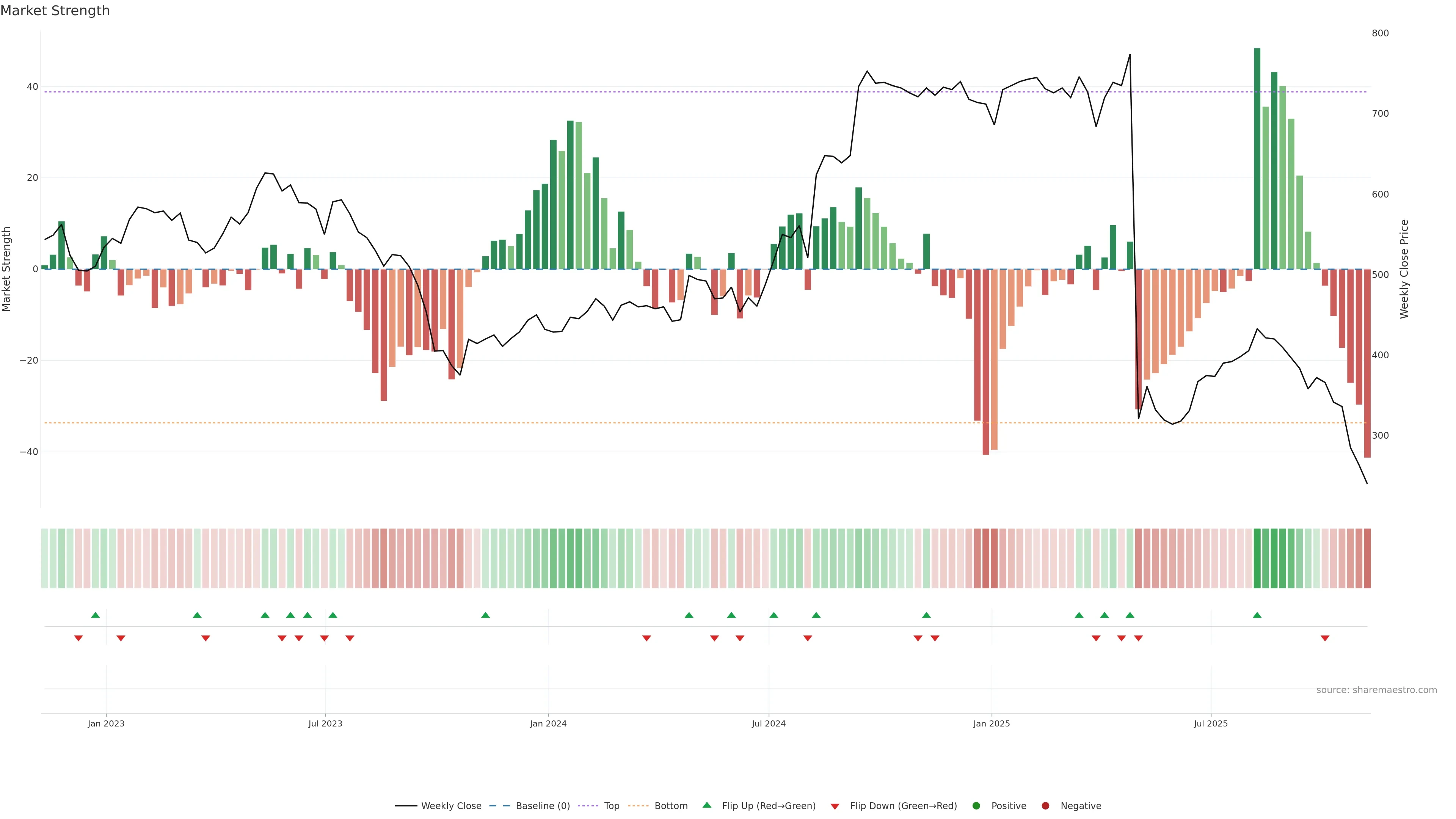Click the green Positive circle legend icon

click(976, 806)
